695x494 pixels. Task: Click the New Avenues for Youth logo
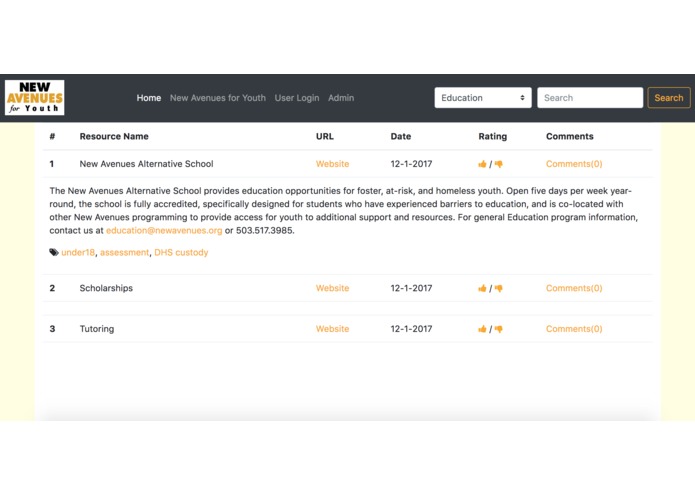click(35, 97)
